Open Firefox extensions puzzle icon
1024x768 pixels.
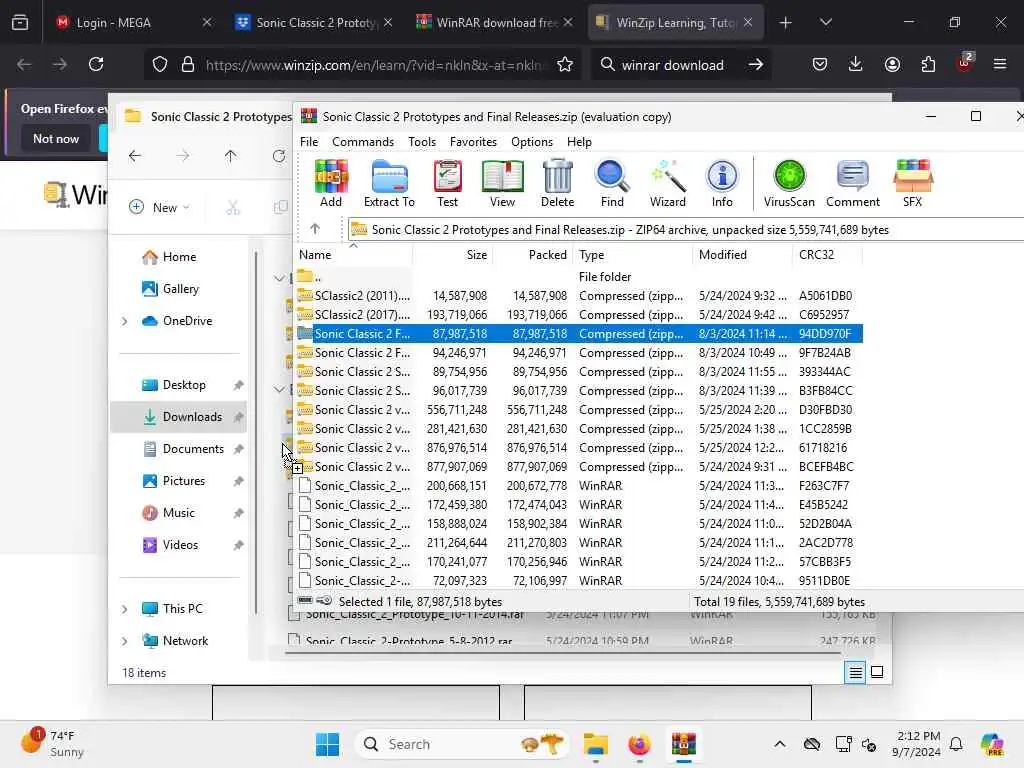tap(928, 64)
